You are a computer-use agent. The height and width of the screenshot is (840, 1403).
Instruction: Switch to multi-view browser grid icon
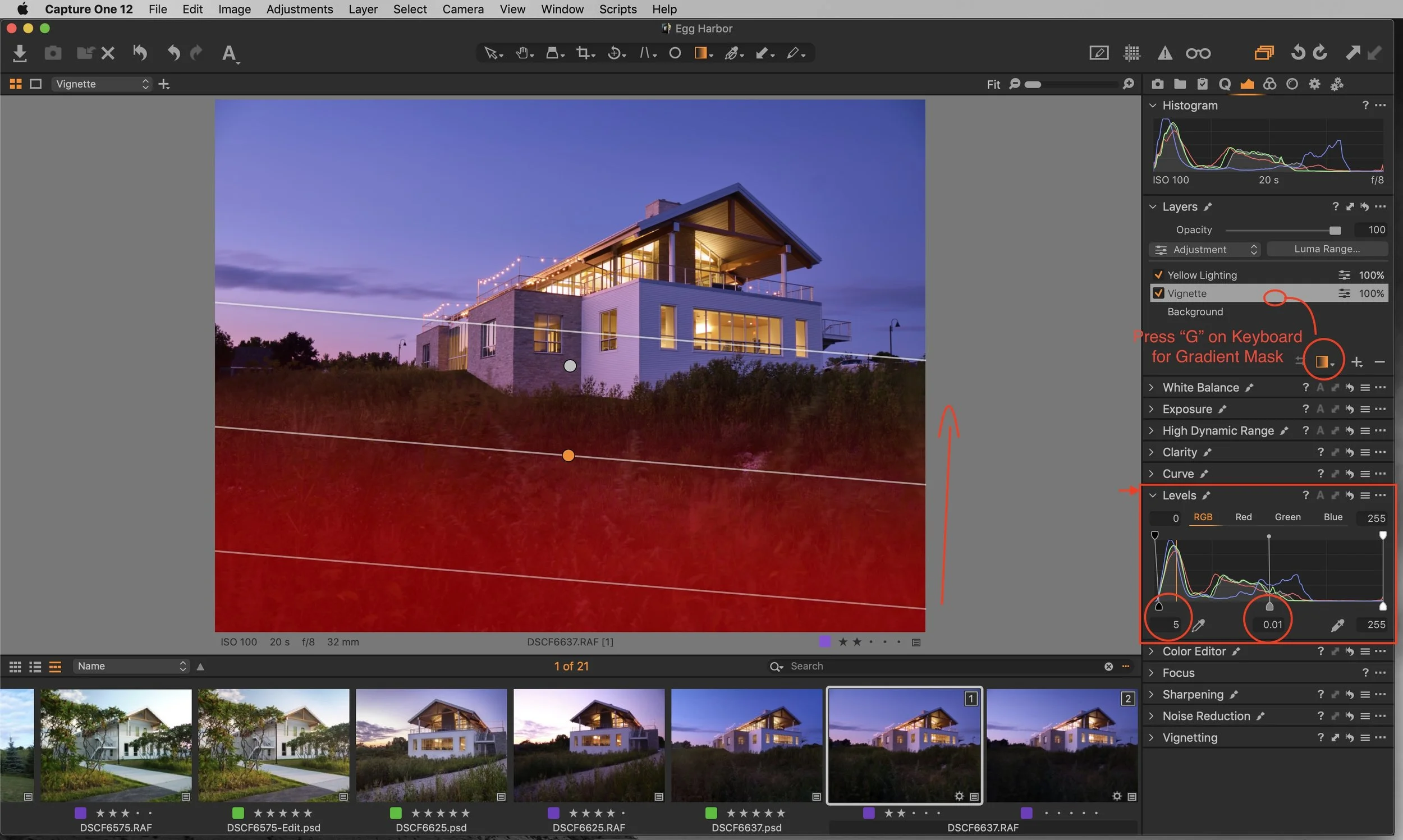tap(15, 84)
